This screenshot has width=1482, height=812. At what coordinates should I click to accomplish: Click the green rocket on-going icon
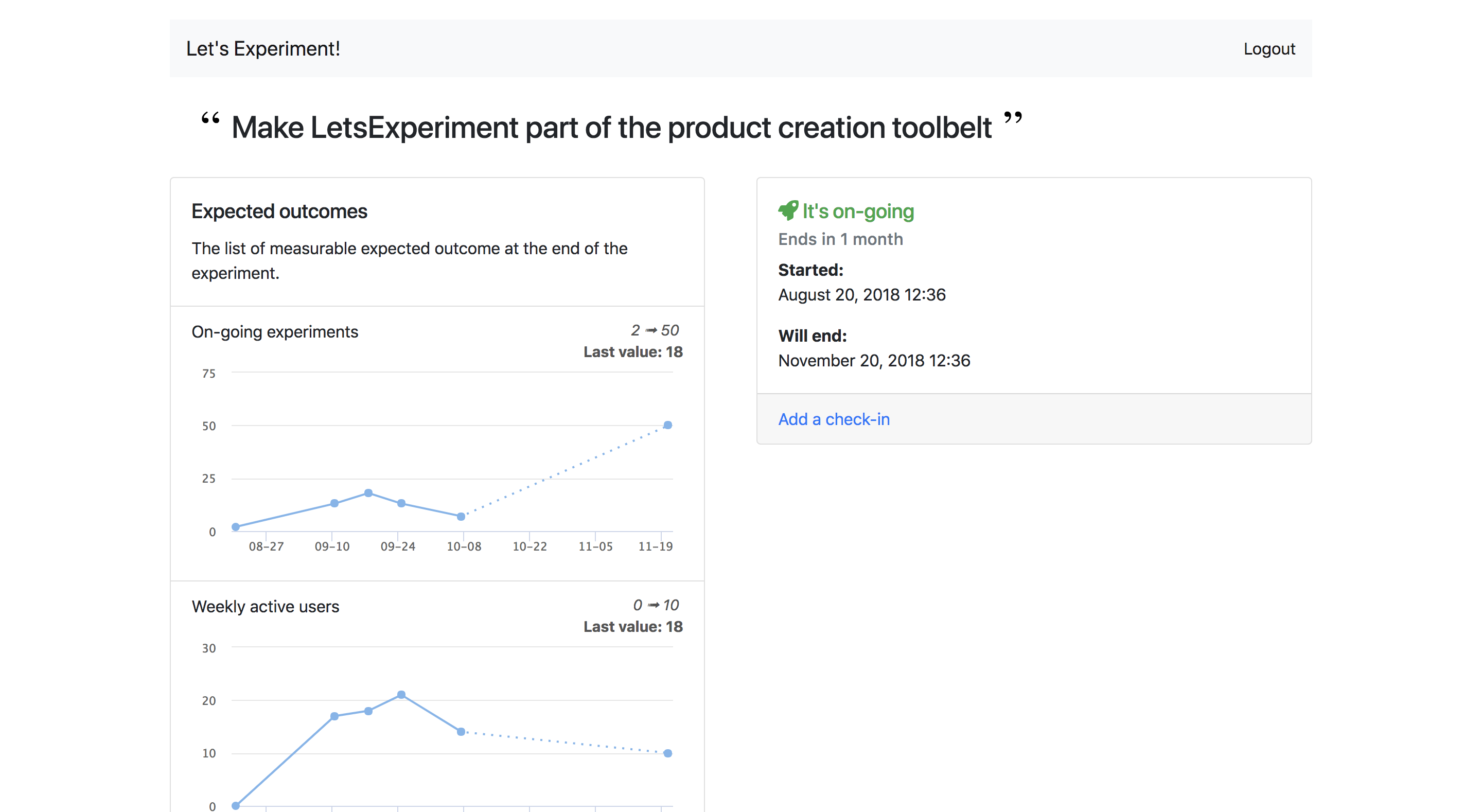[x=788, y=210]
